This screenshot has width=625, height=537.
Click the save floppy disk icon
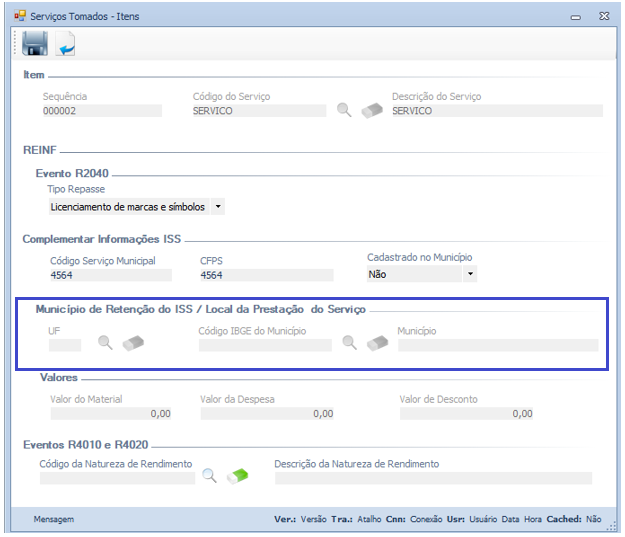35,43
